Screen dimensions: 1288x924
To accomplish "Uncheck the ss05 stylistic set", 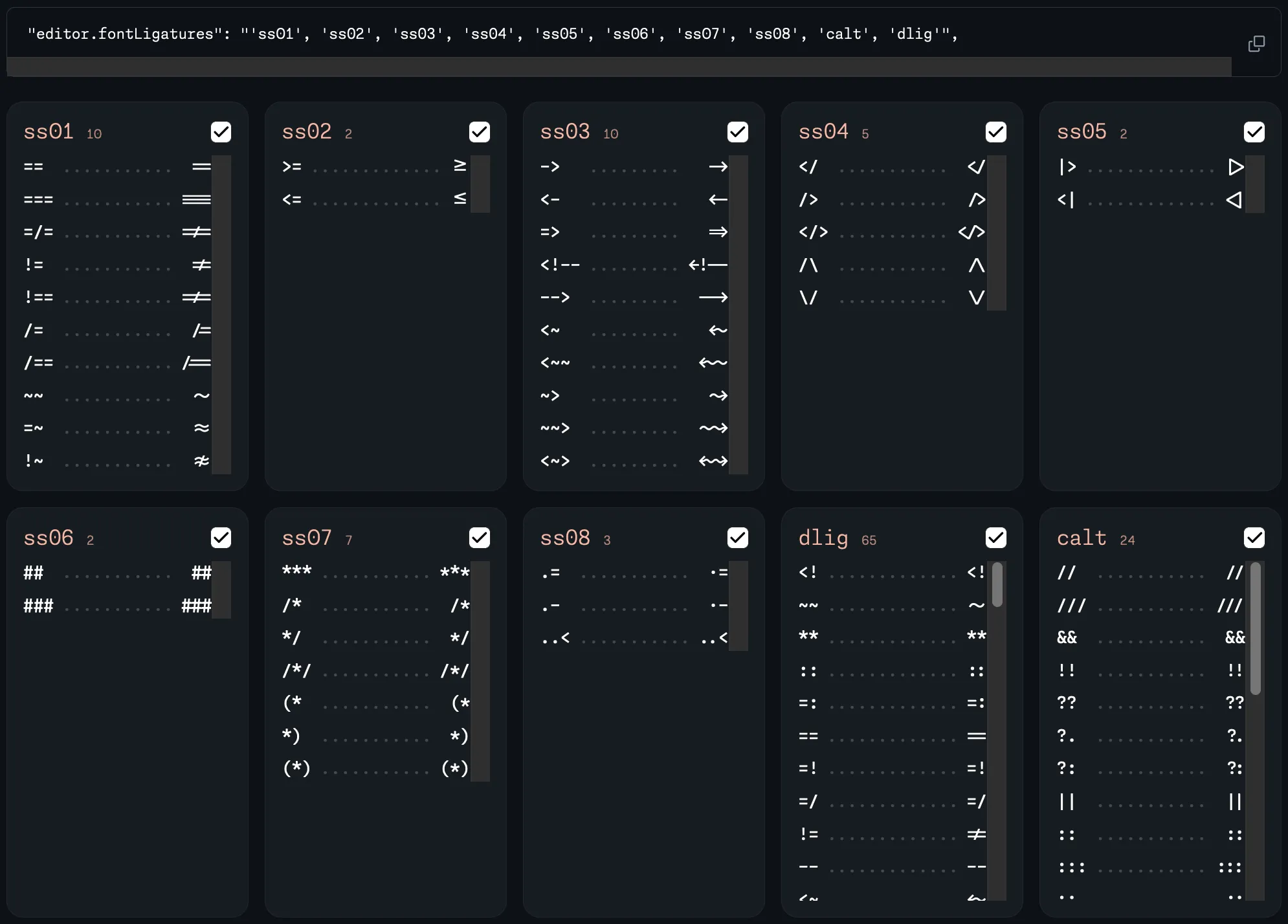I will [1254, 131].
